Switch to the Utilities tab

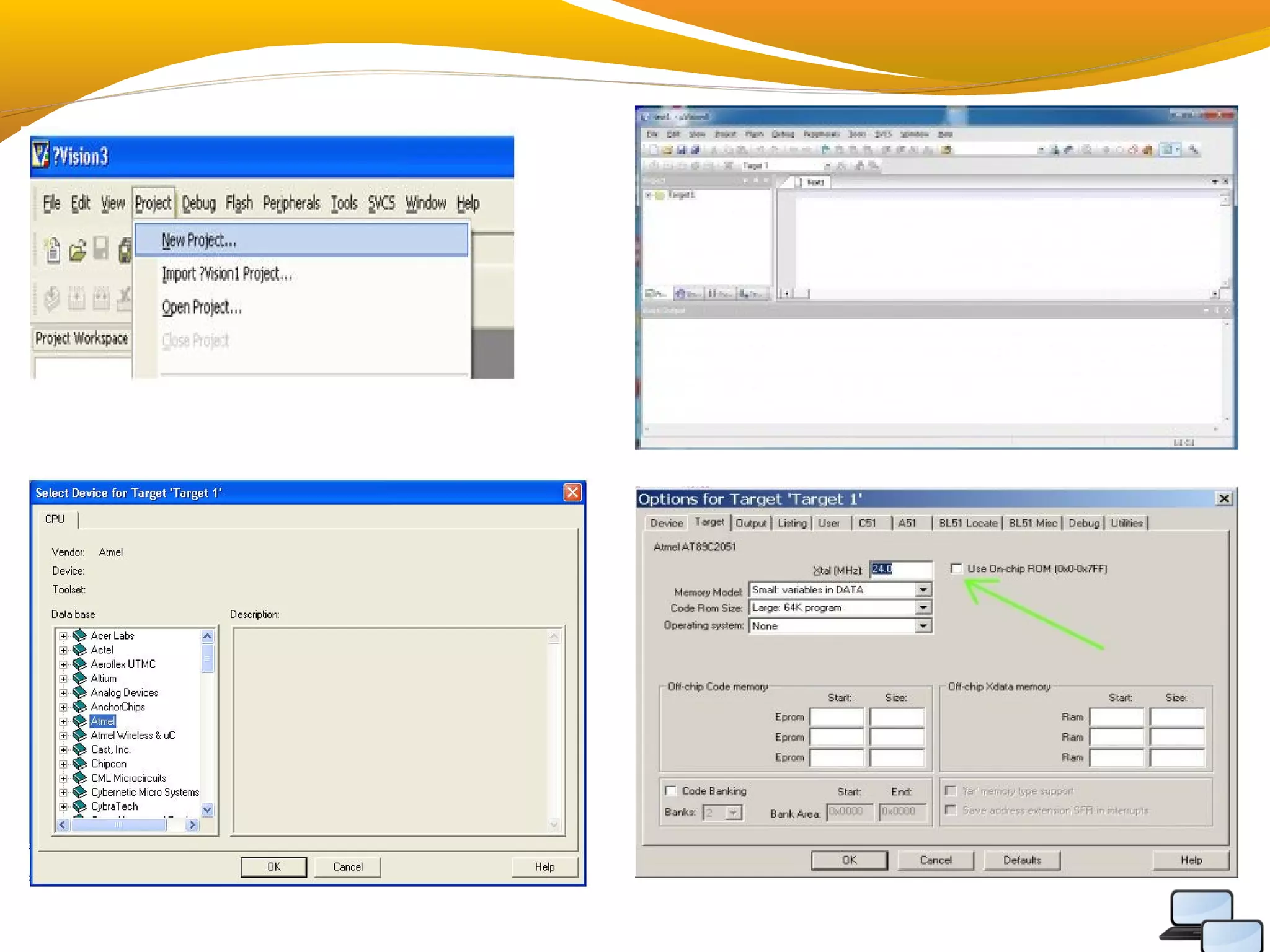point(1127,522)
